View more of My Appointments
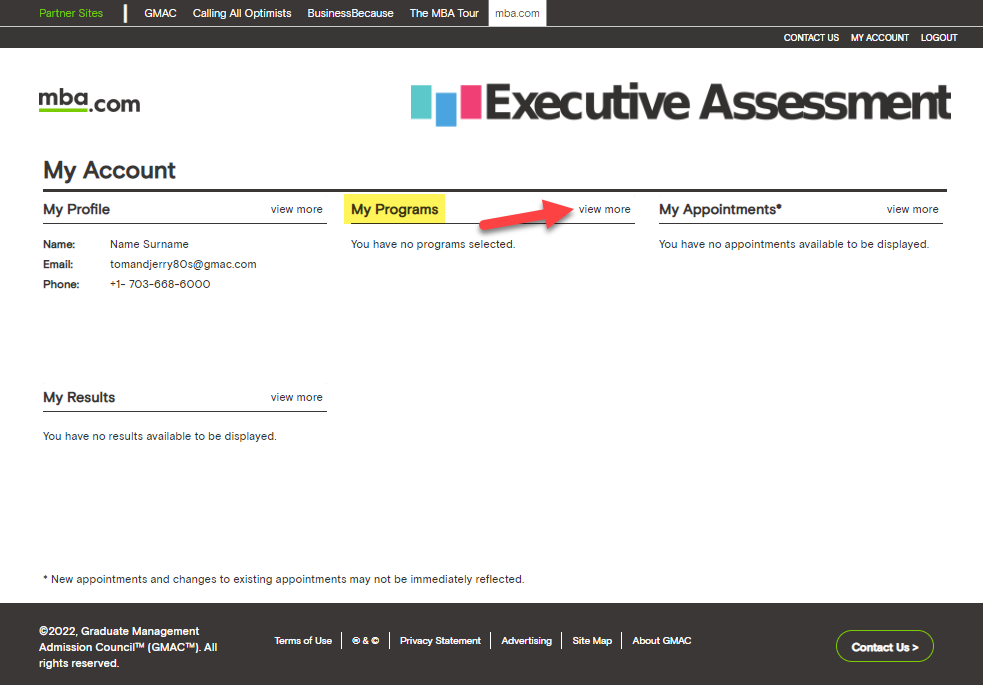The image size is (983, 685). (x=912, y=209)
